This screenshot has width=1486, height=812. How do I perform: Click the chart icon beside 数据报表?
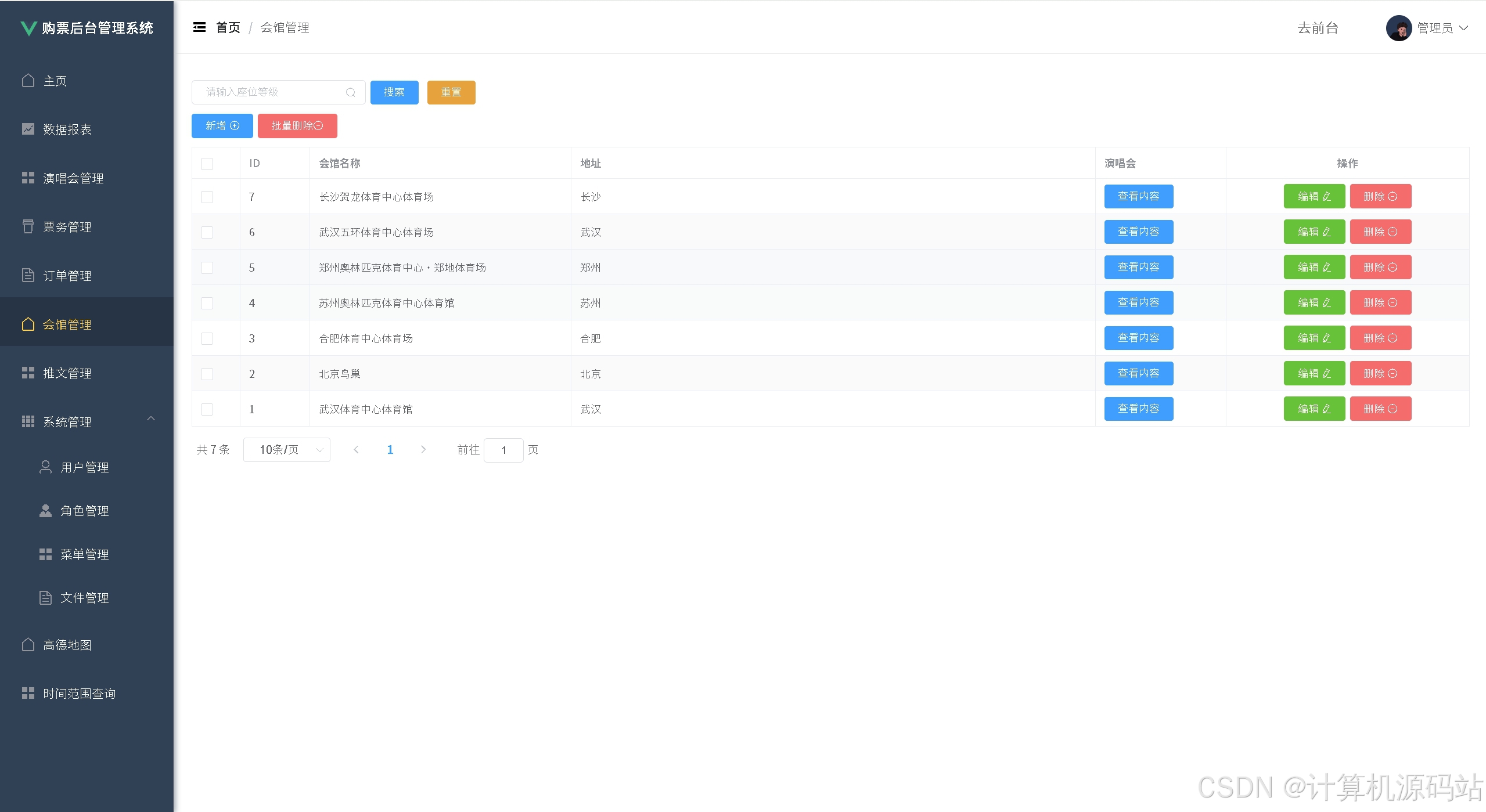point(28,129)
